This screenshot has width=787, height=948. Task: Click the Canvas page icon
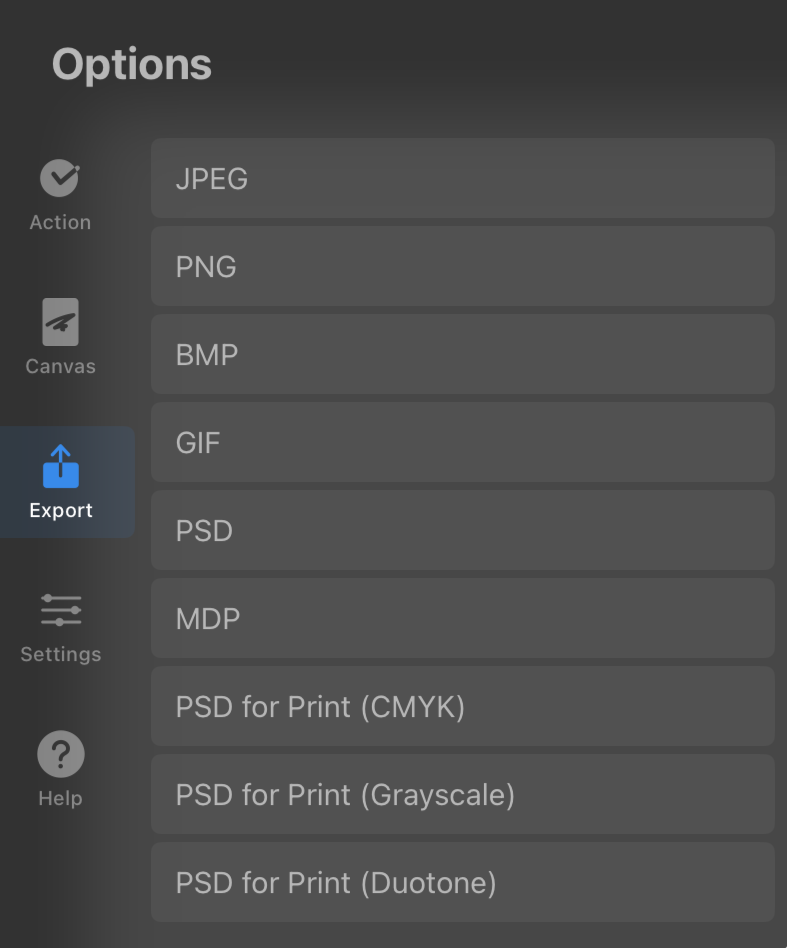tap(60, 322)
